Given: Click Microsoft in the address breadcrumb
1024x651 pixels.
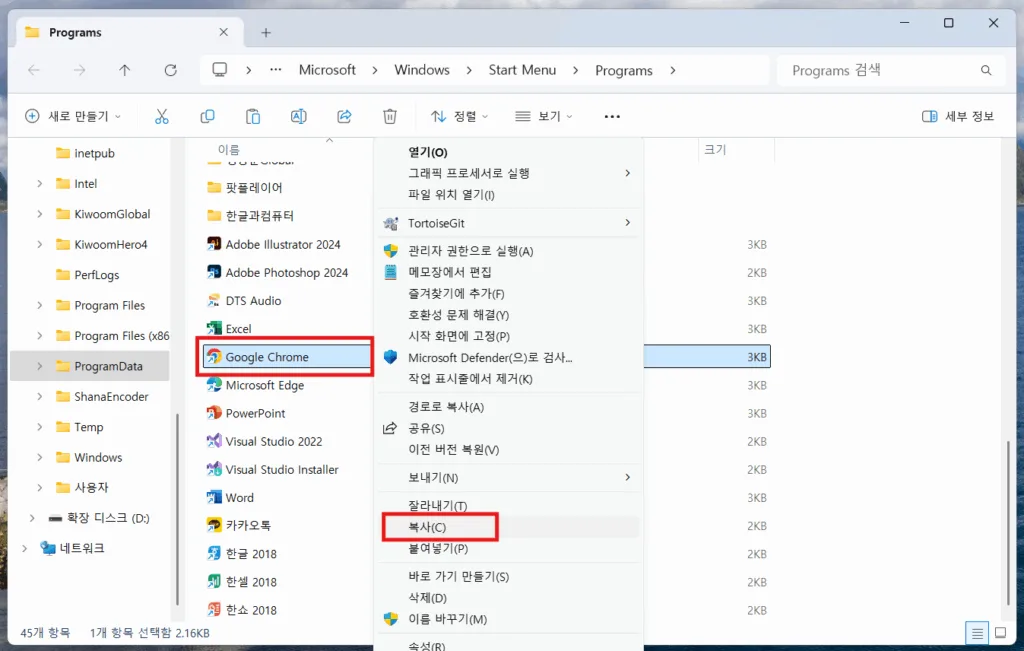Looking at the screenshot, I should (327, 69).
